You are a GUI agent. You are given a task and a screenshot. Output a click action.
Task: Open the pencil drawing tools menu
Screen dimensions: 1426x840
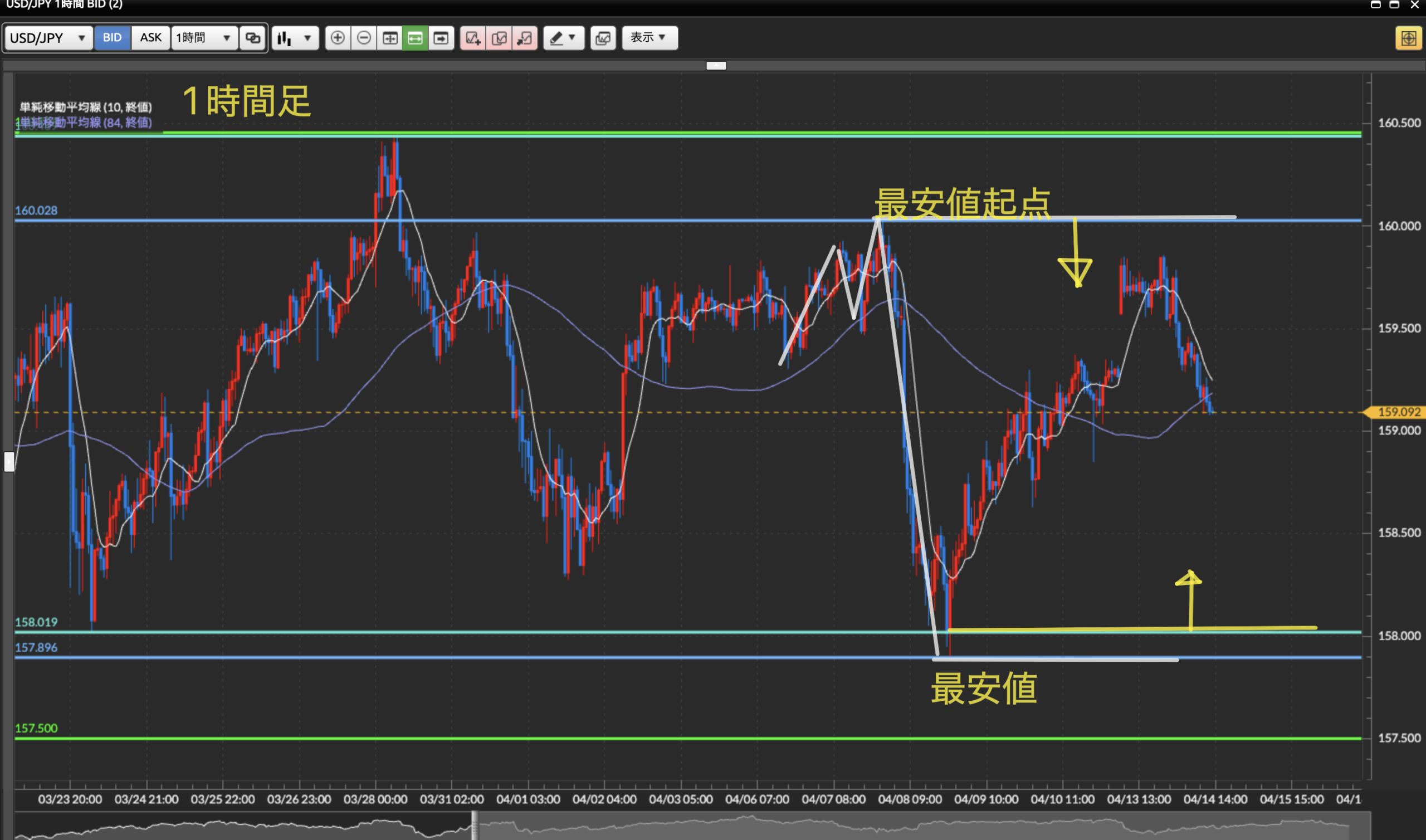click(x=563, y=38)
